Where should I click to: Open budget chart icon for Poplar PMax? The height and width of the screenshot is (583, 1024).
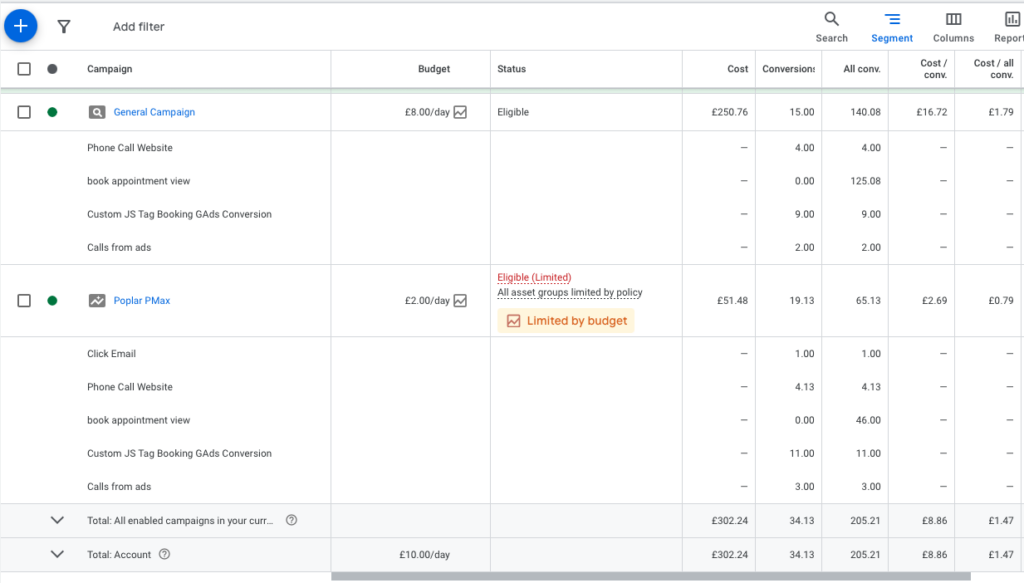point(460,301)
